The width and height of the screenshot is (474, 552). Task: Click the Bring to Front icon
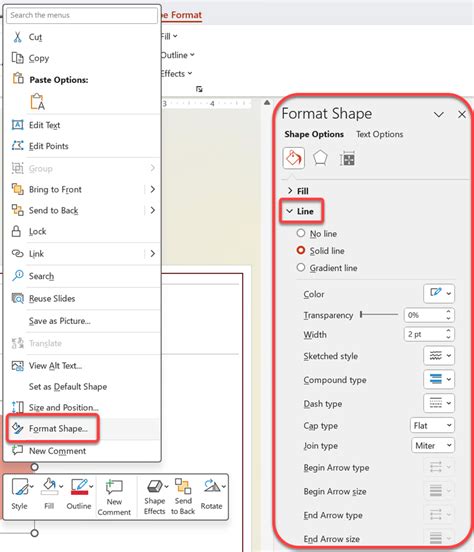pos(17,189)
